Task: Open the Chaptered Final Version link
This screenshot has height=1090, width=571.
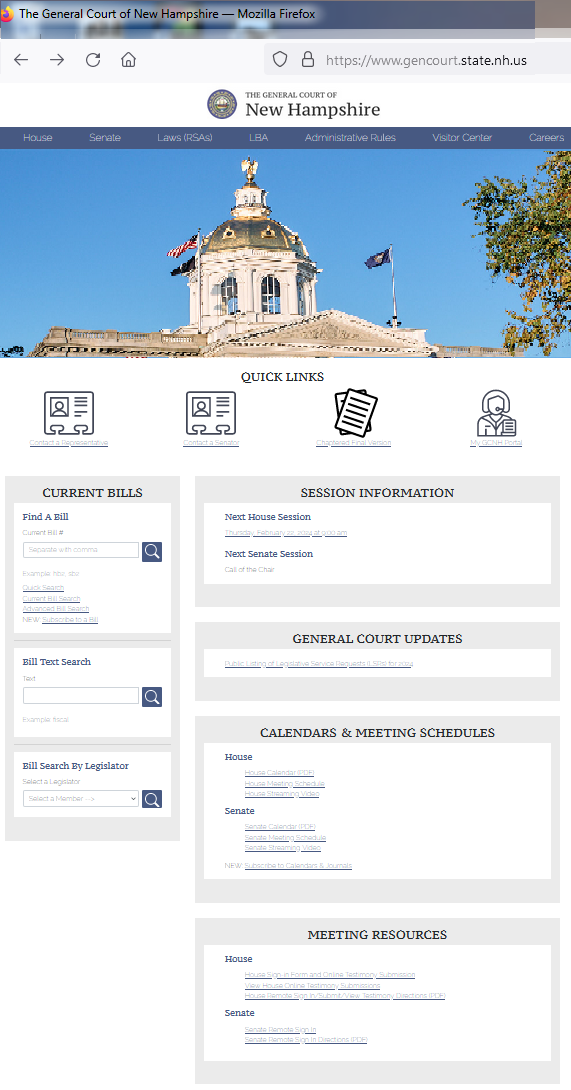Action: tap(353, 443)
